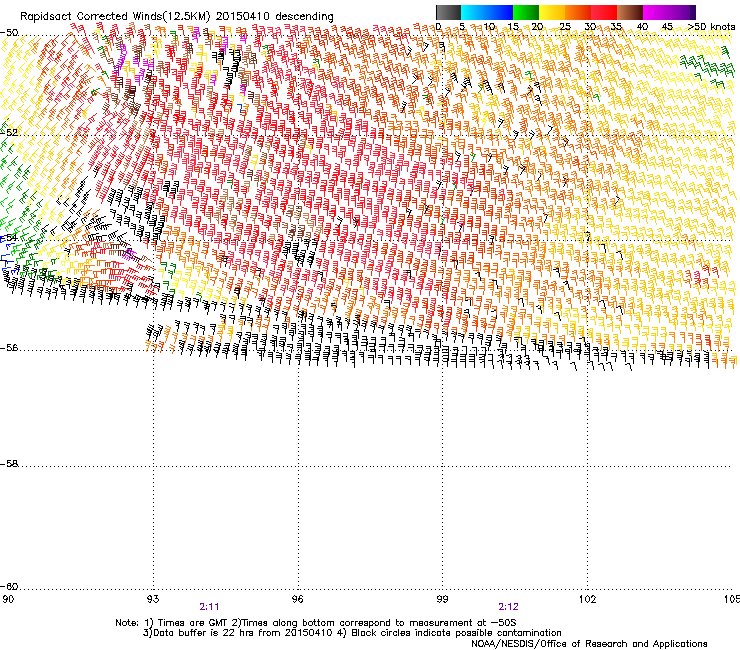Click the purple time marker '2:12'
Image resolution: width=740 pixels, height=650 pixels.
click(x=508, y=607)
